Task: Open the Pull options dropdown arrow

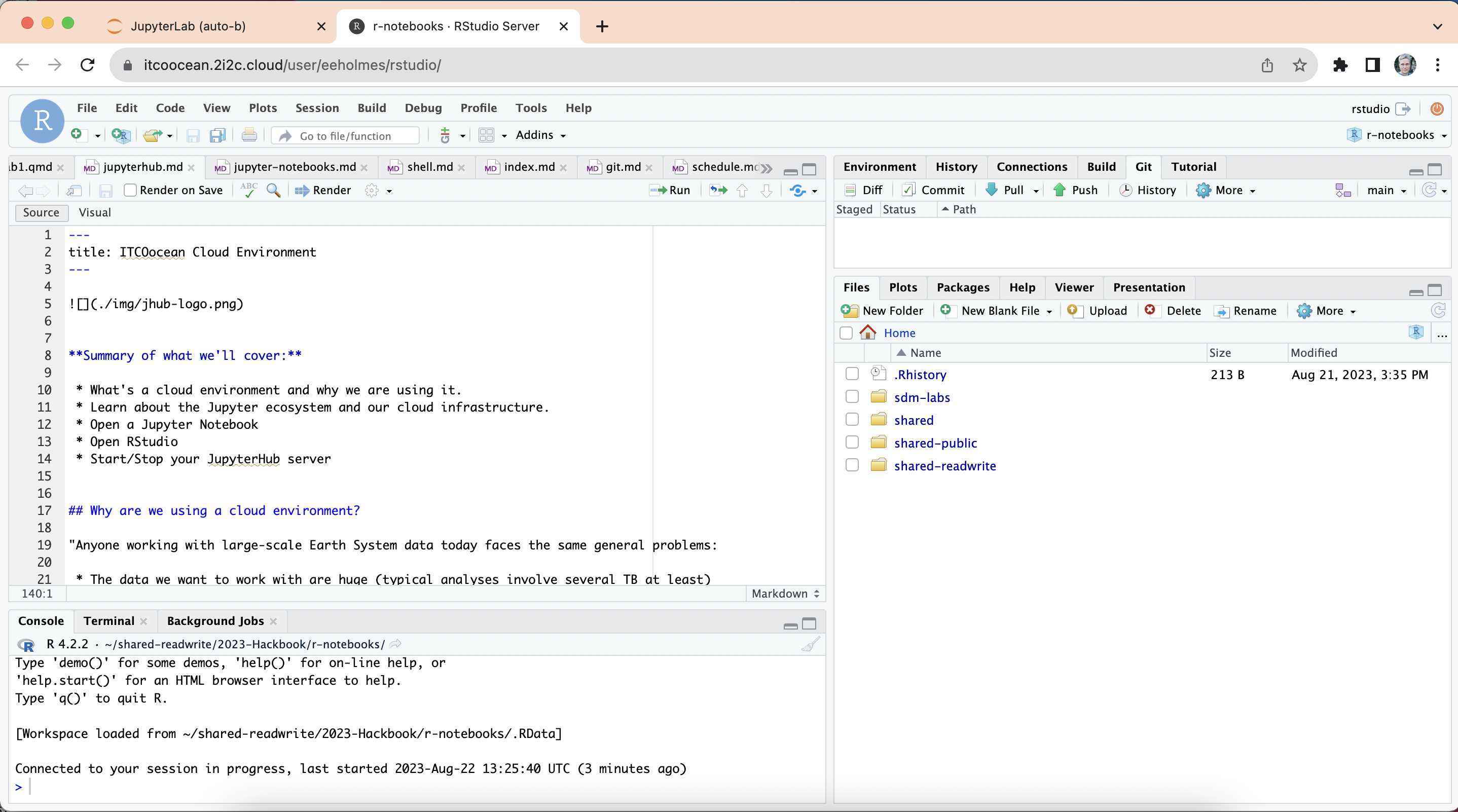Action: (1036, 191)
